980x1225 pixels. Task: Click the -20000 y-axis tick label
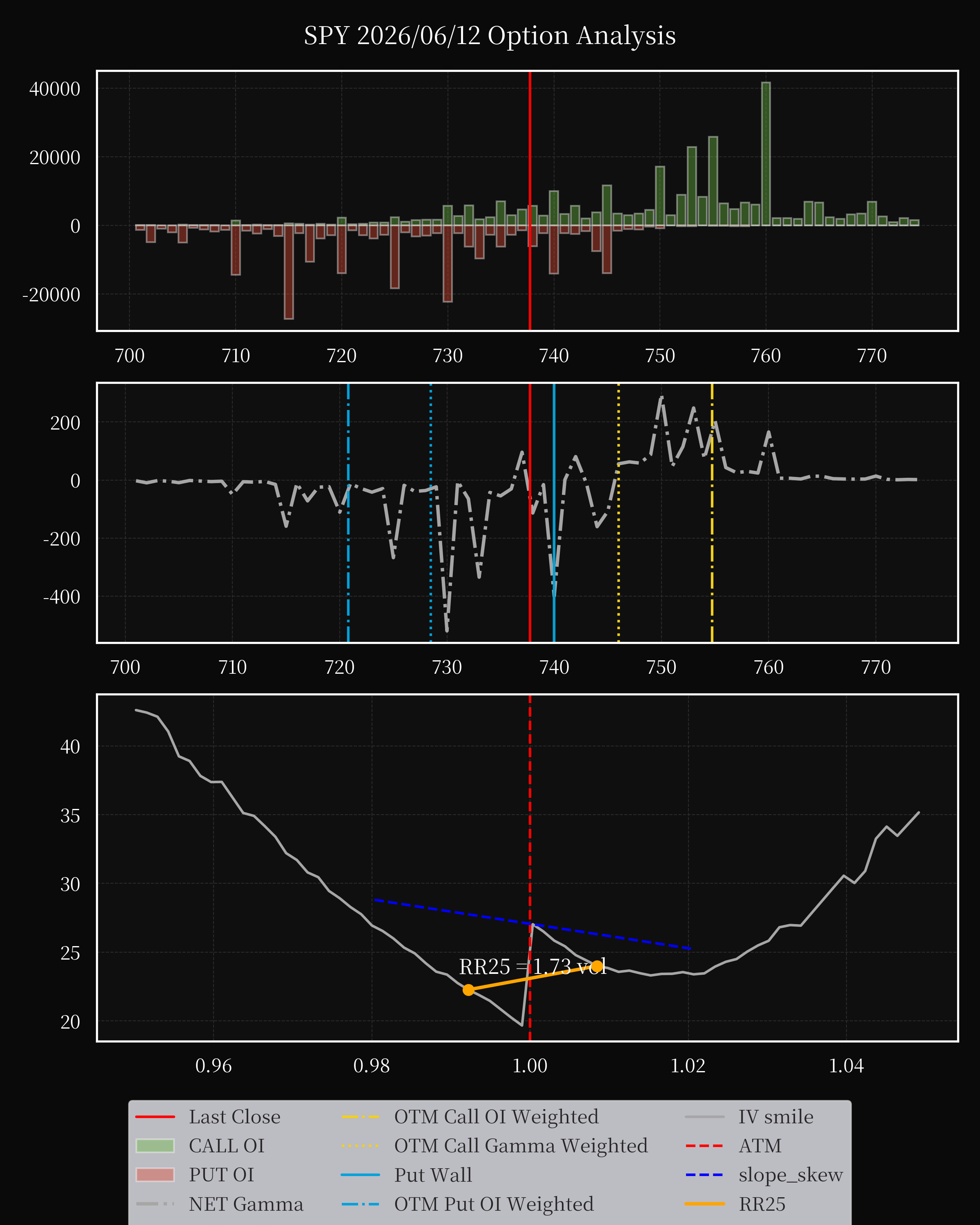(51, 295)
